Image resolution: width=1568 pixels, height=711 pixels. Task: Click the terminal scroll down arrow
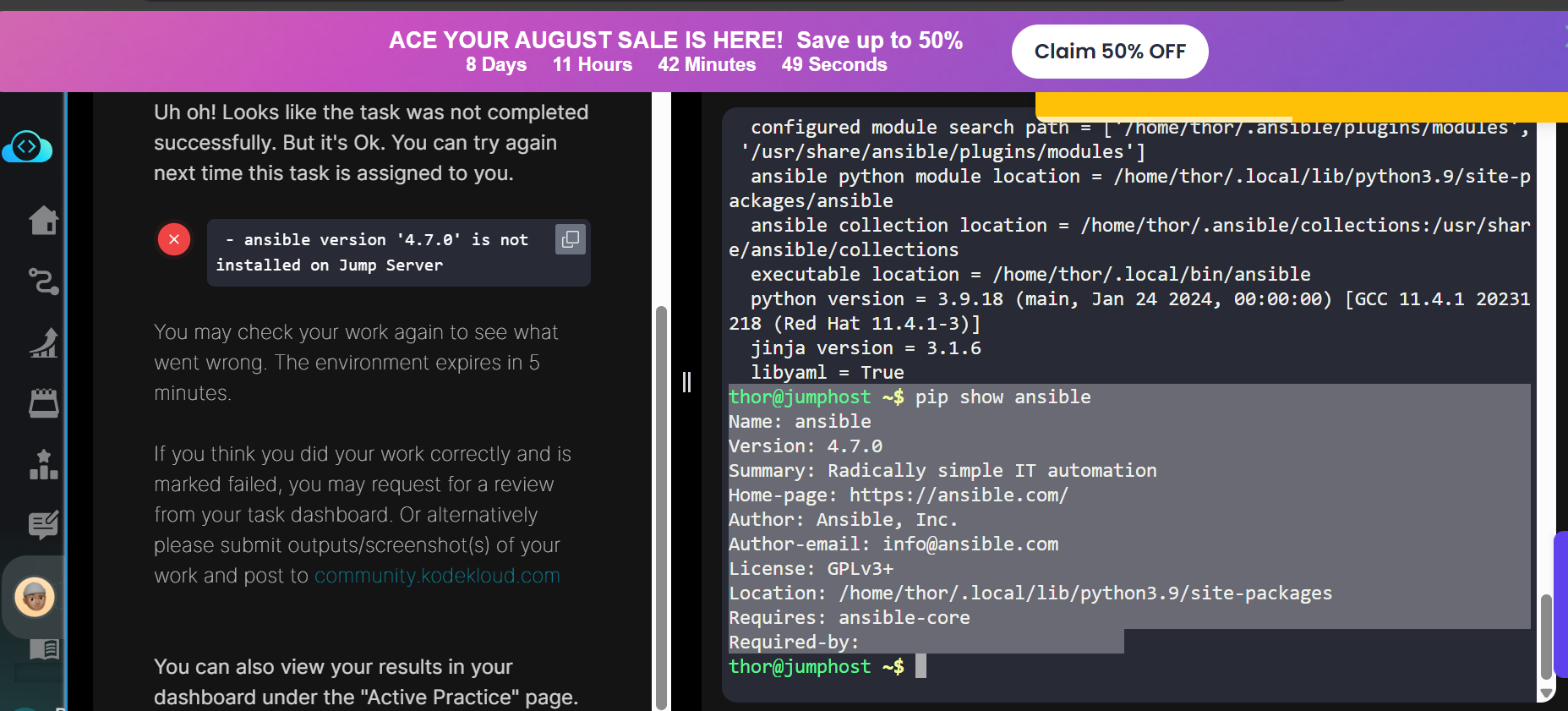point(1546,693)
